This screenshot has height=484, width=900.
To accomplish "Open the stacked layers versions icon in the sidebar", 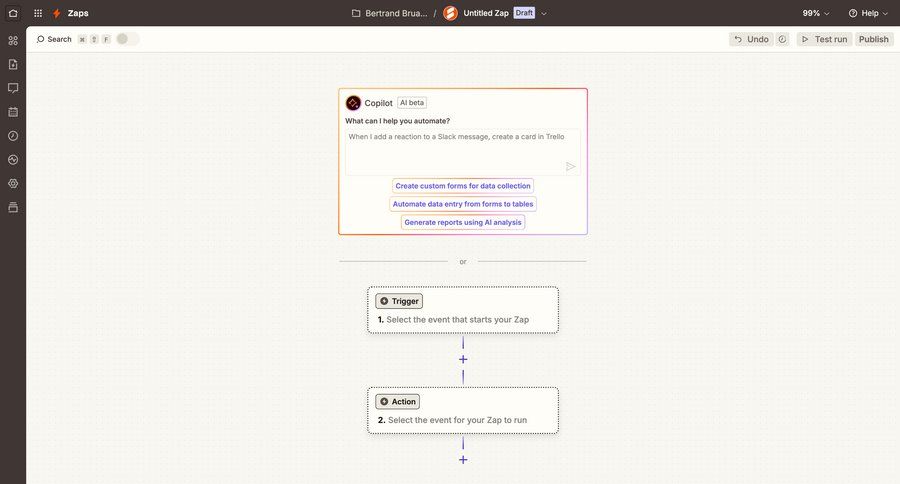I will 13,207.
